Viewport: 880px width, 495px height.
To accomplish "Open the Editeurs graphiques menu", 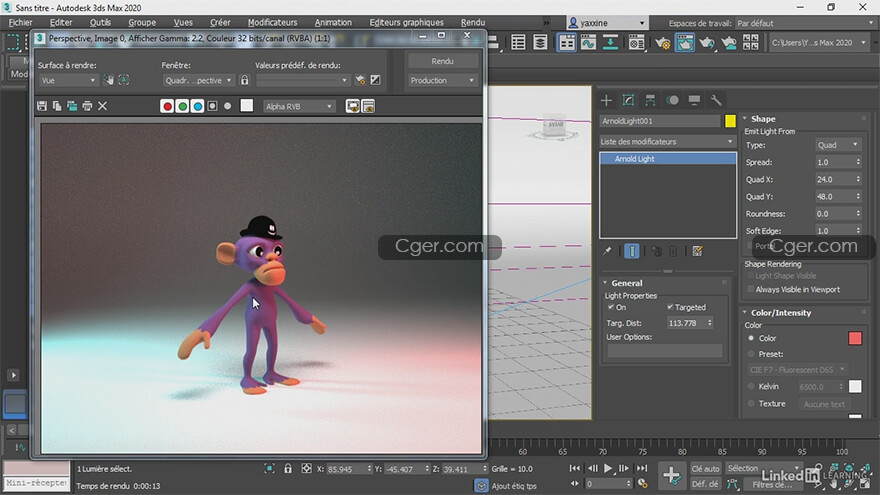I will coord(406,22).
